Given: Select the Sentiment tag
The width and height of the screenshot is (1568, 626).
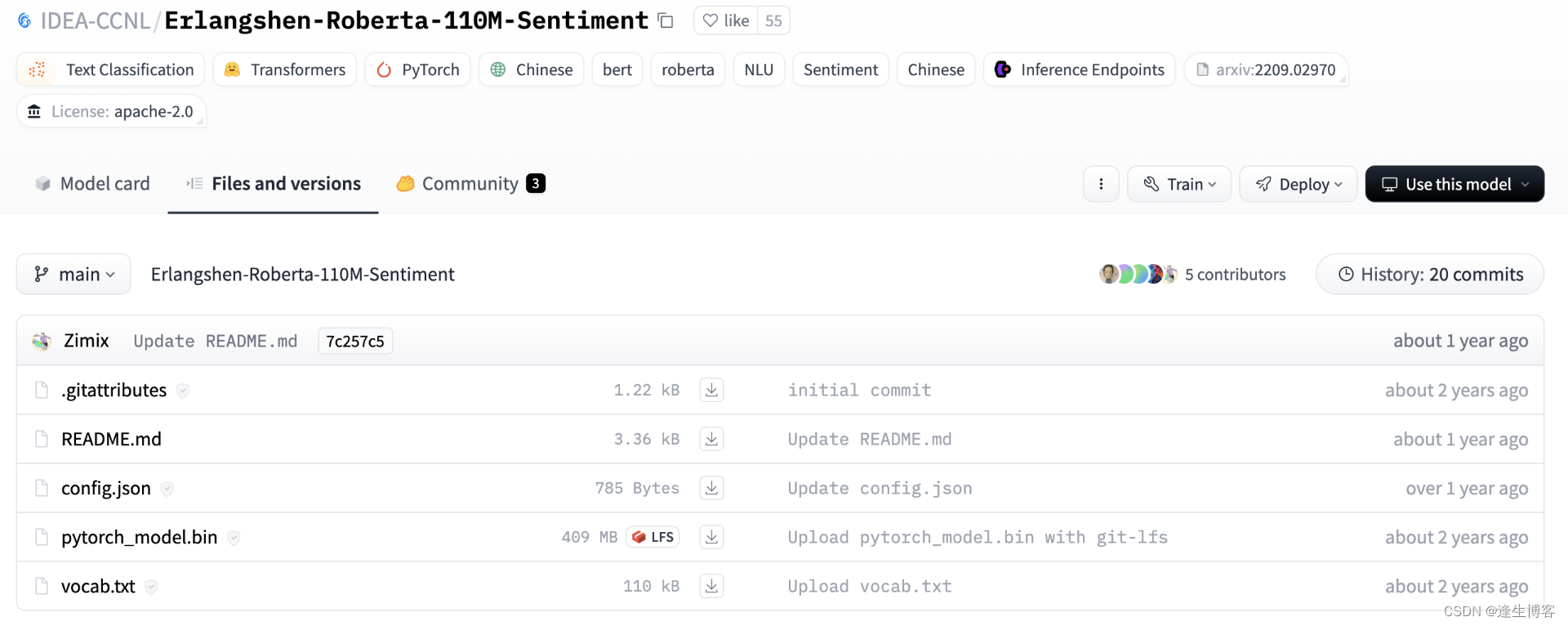Looking at the screenshot, I should pyautogui.click(x=840, y=69).
